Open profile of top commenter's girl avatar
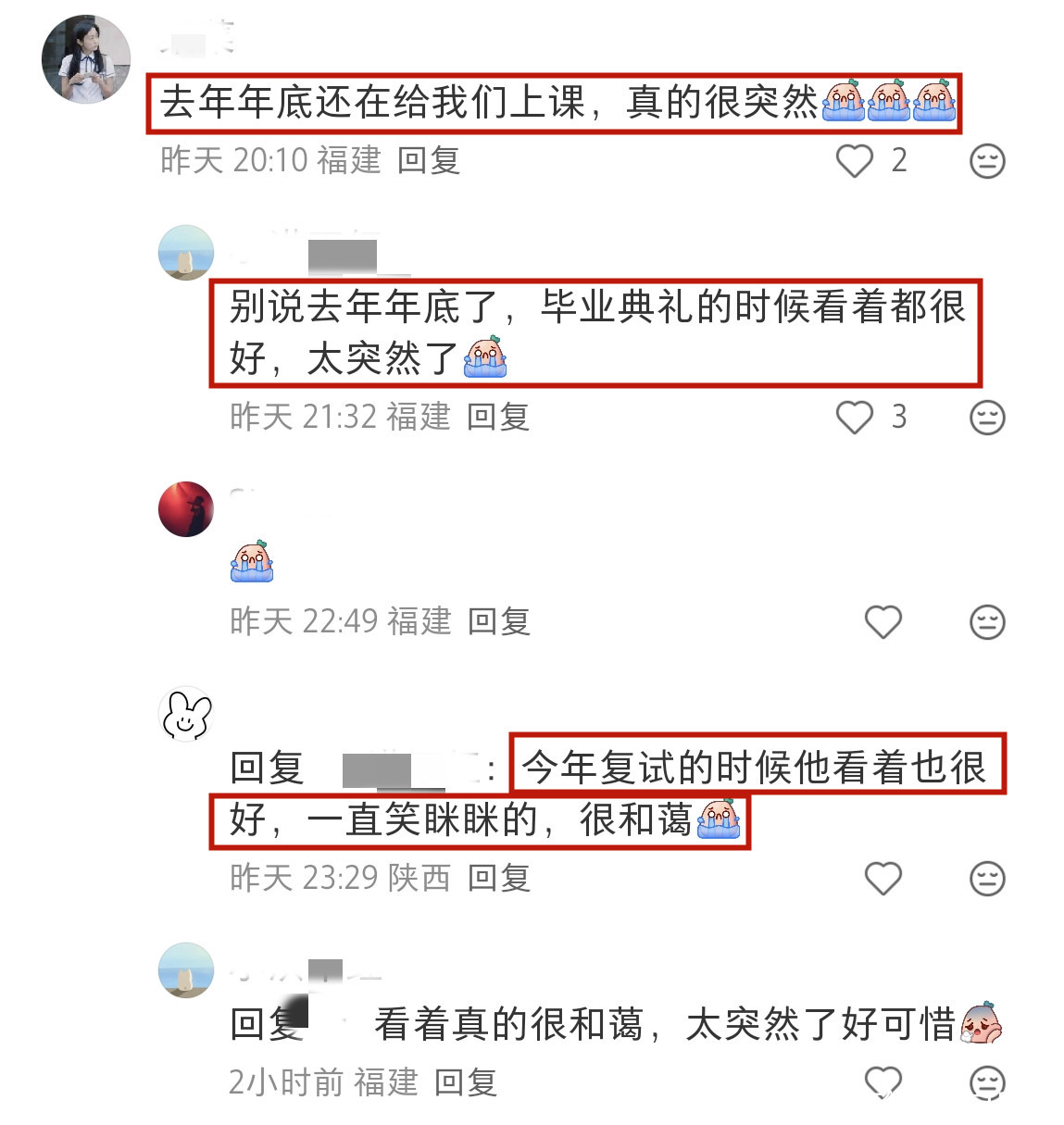The width and height of the screenshot is (1064, 1125). point(86,58)
